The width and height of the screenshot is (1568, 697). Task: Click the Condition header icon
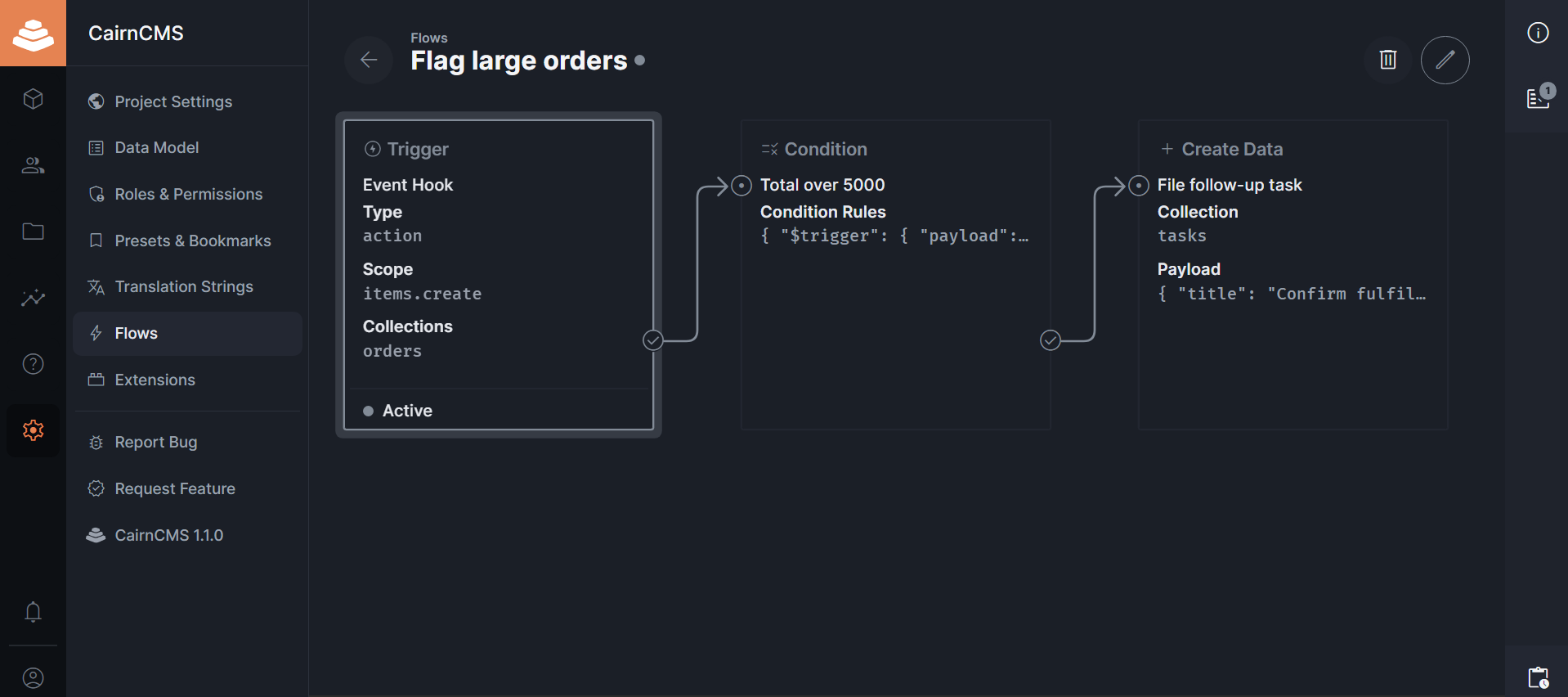pyautogui.click(x=769, y=149)
